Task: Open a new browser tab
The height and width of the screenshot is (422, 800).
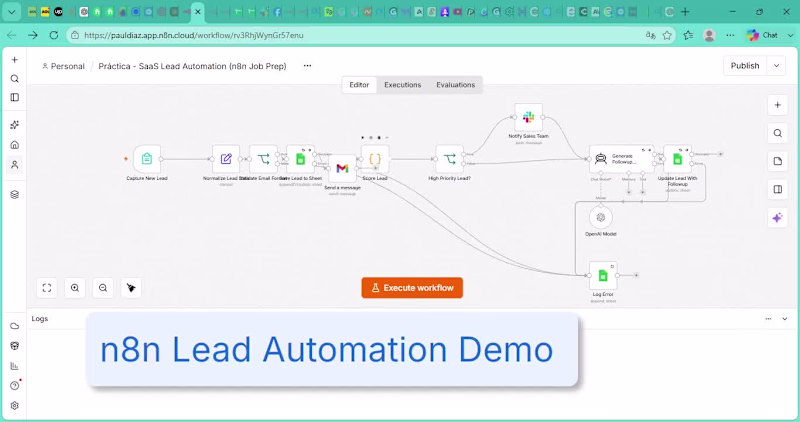Action: tap(685, 12)
